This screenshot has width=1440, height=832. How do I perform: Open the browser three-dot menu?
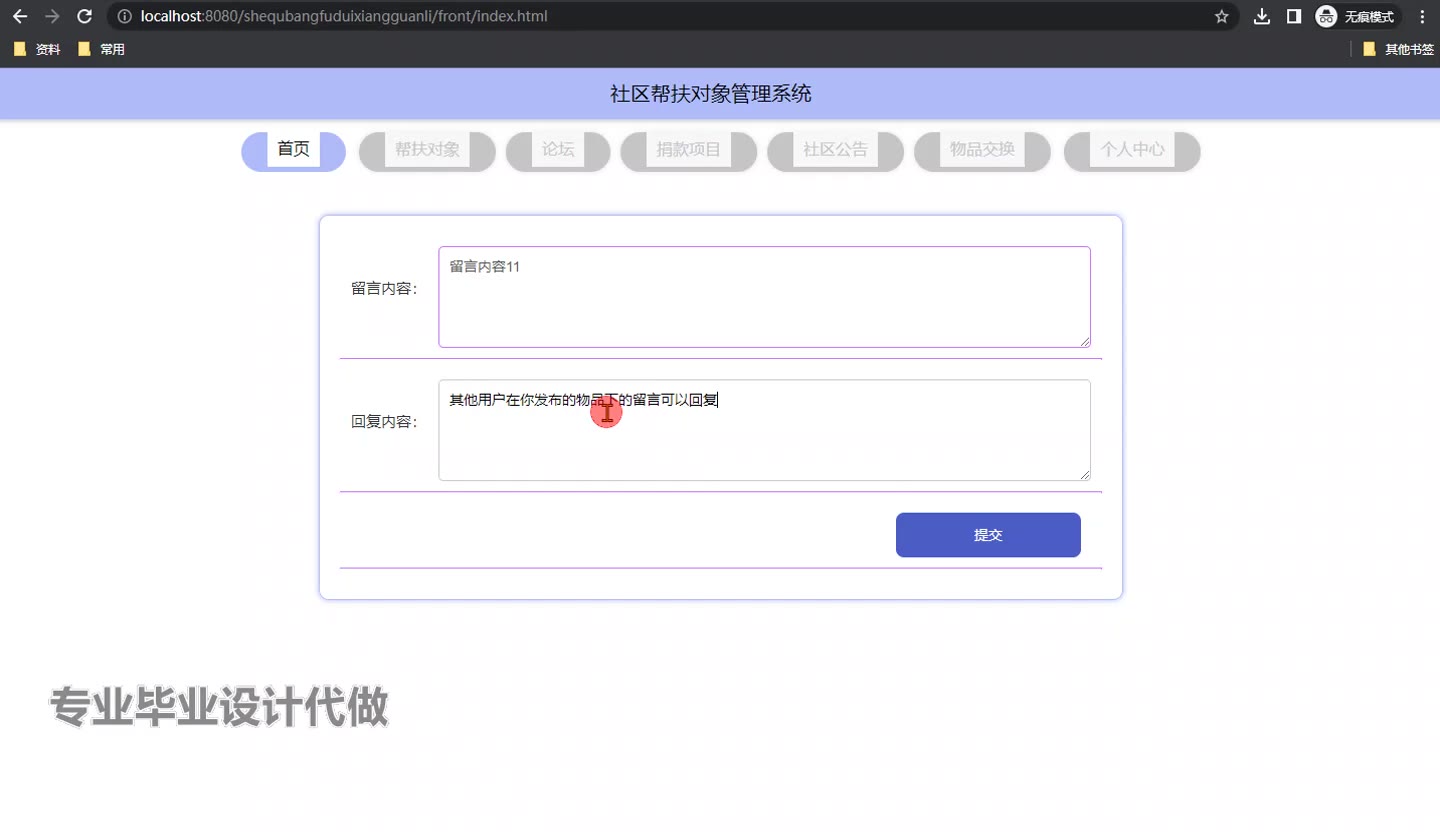pyautogui.click(x=1422, y=16)
